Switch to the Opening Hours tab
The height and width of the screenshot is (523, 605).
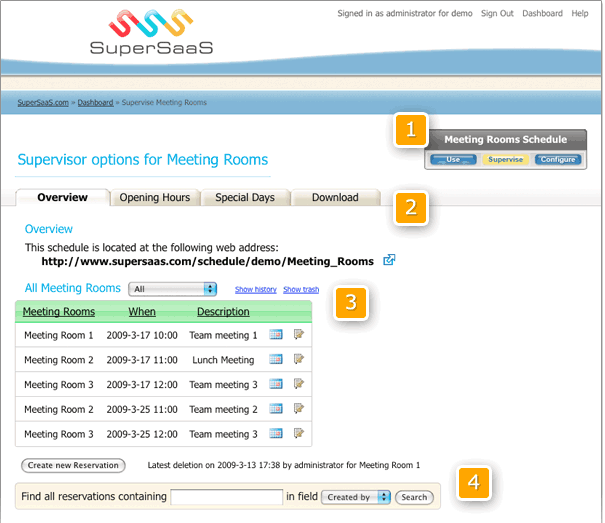(x=155, y=197)
